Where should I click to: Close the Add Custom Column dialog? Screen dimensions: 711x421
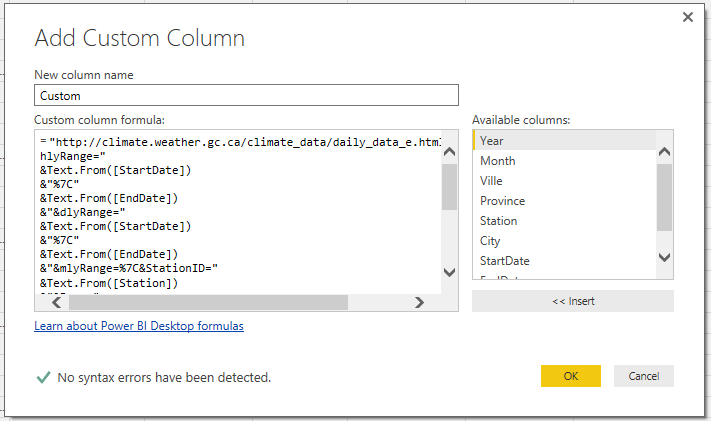687,17
